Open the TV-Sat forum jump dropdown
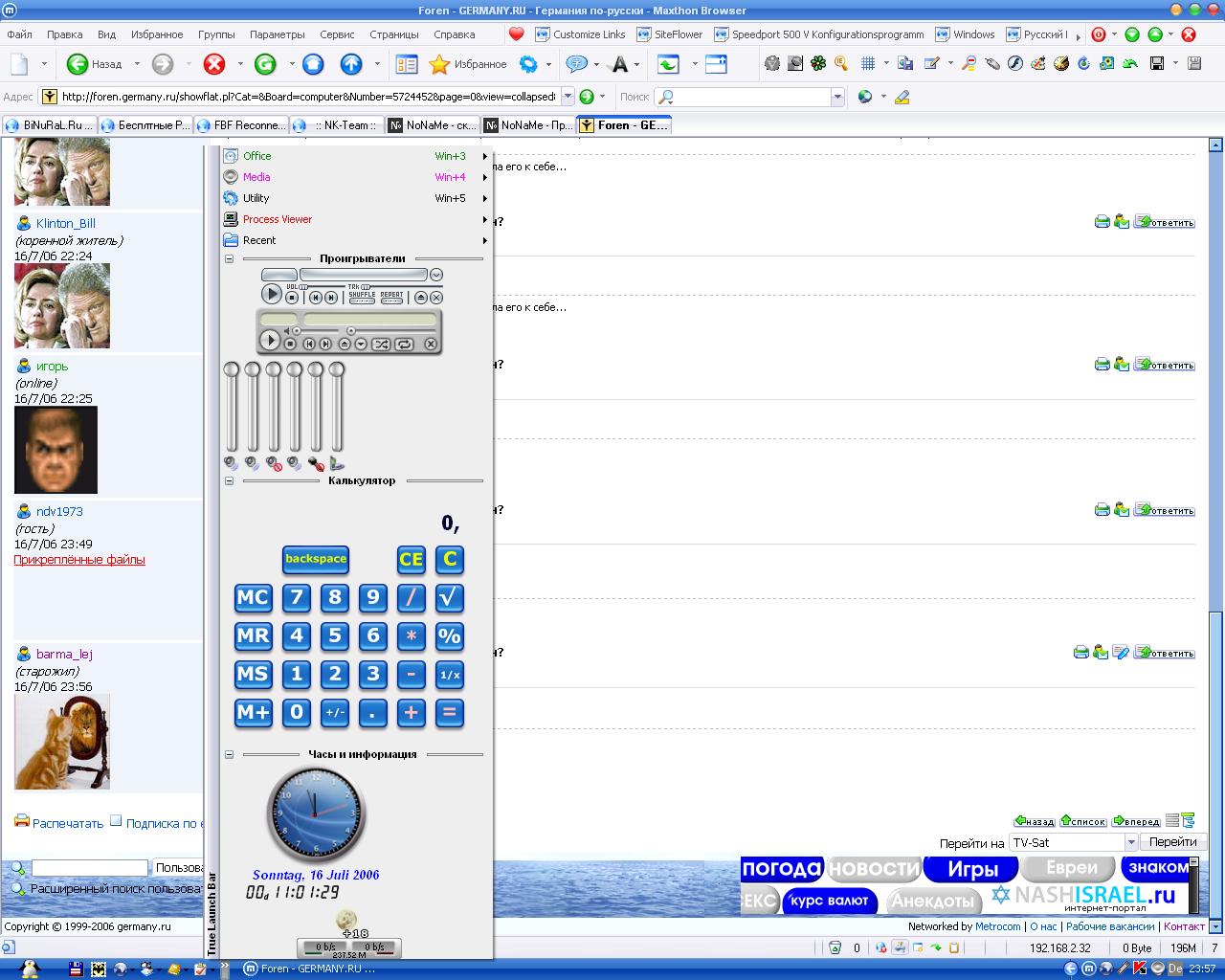Image resolution: width=1225 pixels, height=980 pixels. (x=1130, y=842)
